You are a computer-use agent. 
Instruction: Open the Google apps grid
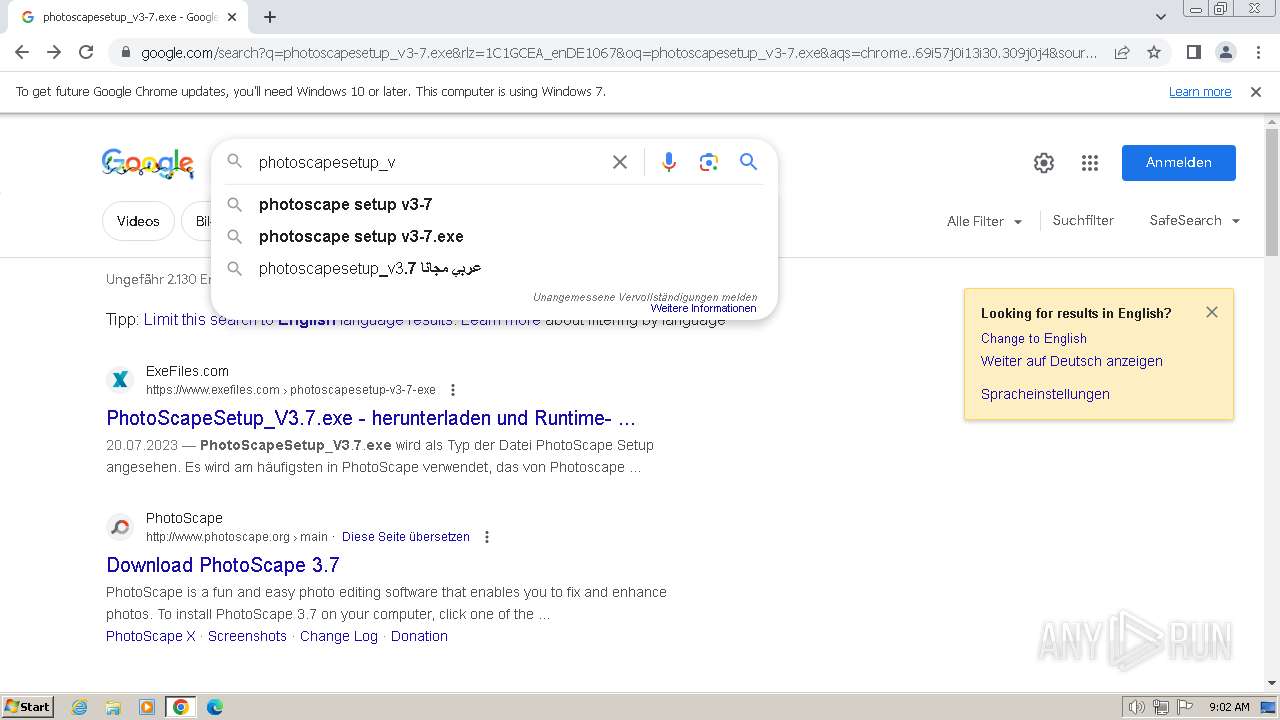click(1090, 163)
